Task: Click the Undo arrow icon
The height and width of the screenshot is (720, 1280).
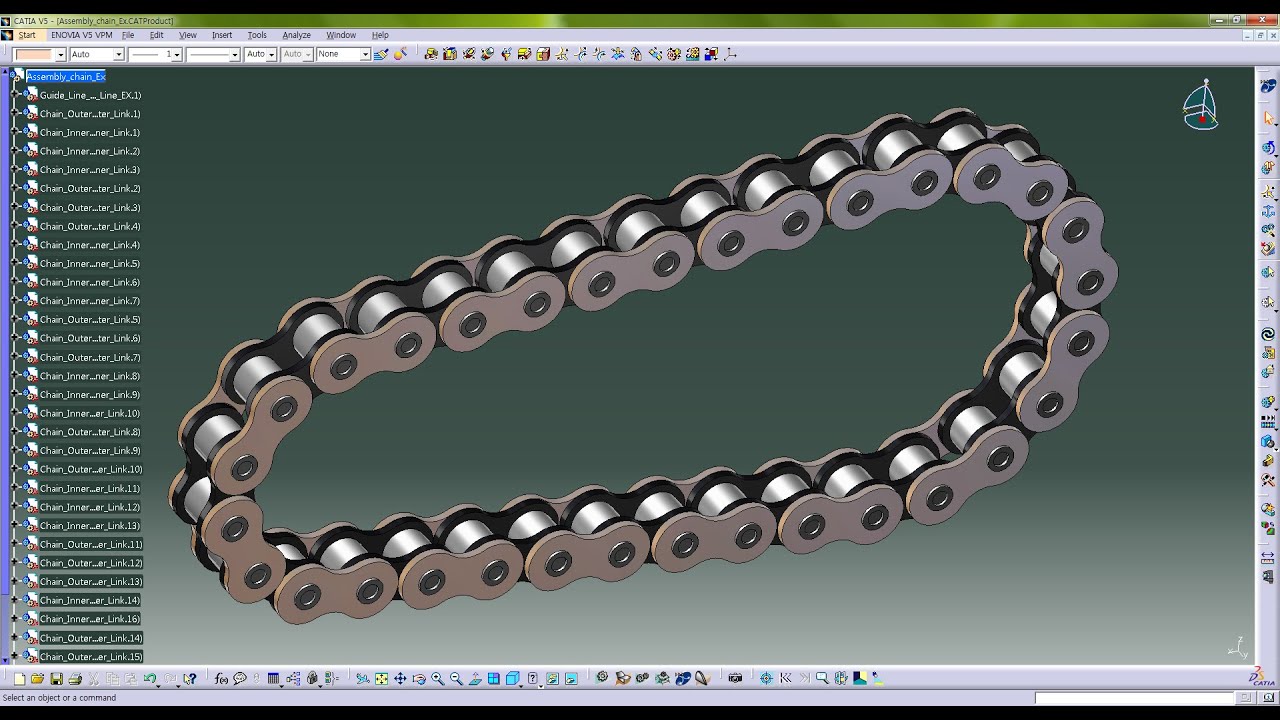Action: (150, 679)
